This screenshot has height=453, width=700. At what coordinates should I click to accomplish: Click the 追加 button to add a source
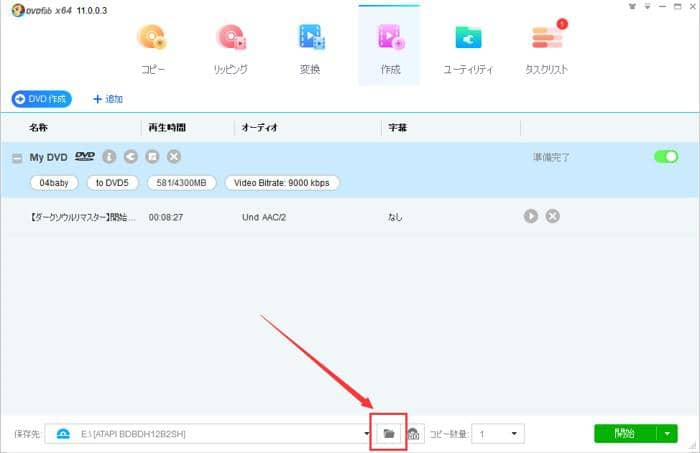(x=107, y=99)
